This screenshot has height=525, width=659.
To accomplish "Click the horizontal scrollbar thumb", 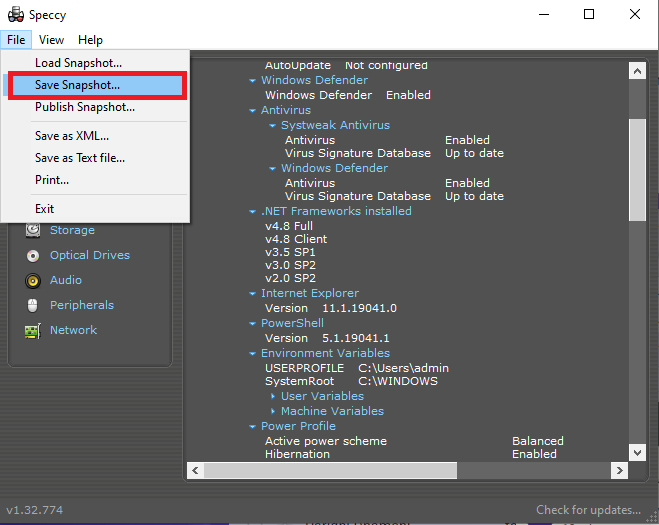I will click(x=330, y=470).
